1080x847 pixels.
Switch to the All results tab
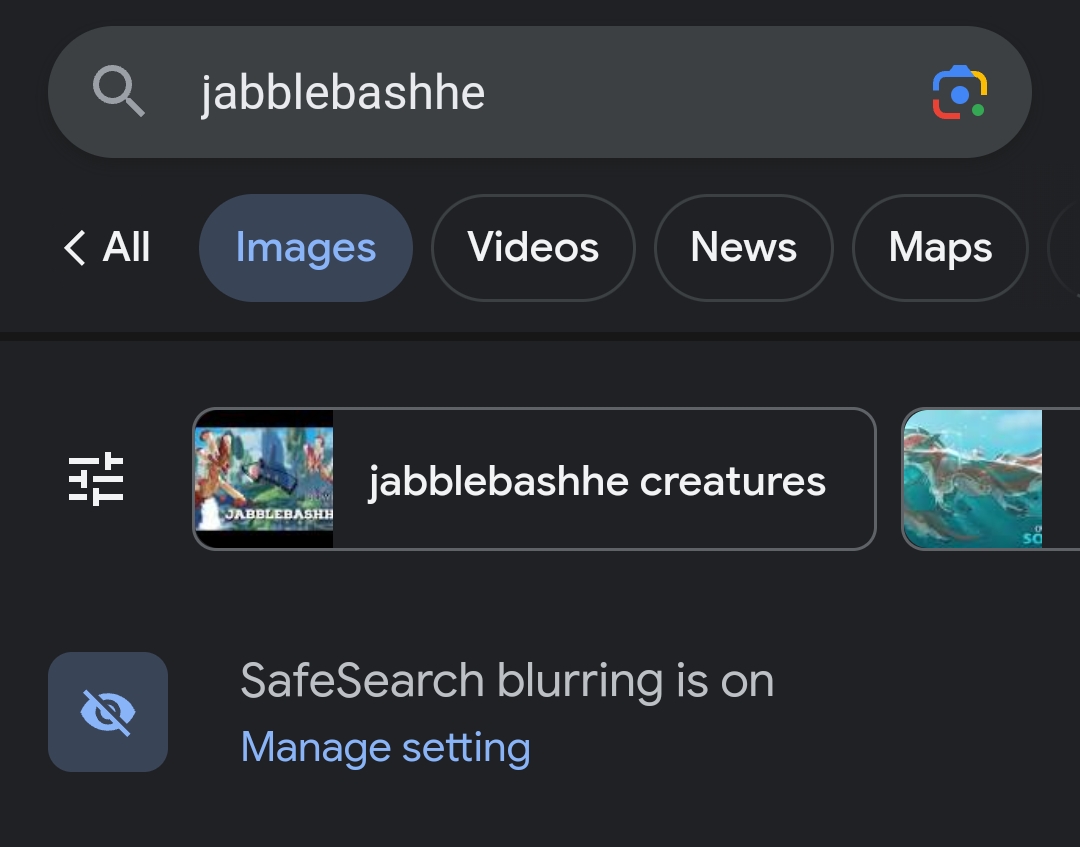point(127,248)
